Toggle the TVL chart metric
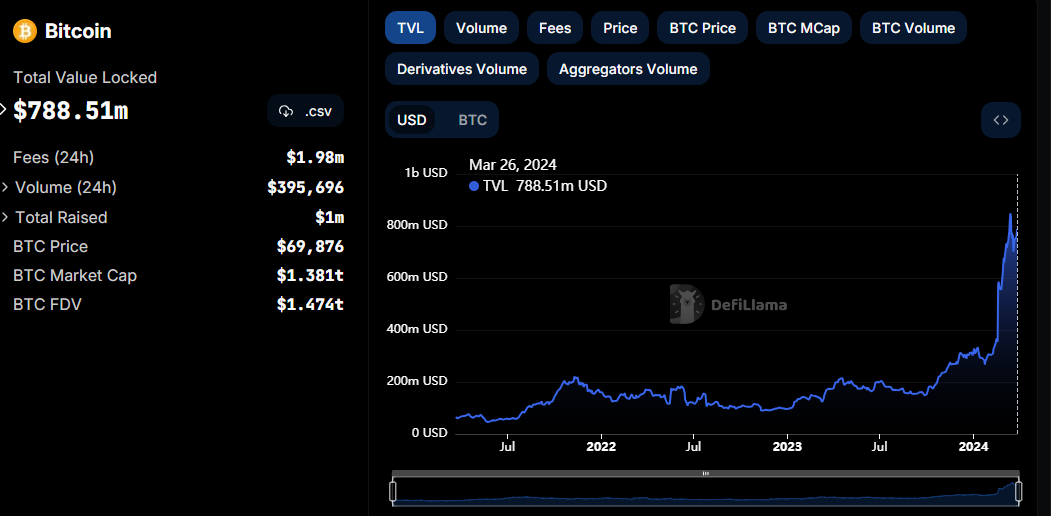1051x516 pixels. coord(410,27)
